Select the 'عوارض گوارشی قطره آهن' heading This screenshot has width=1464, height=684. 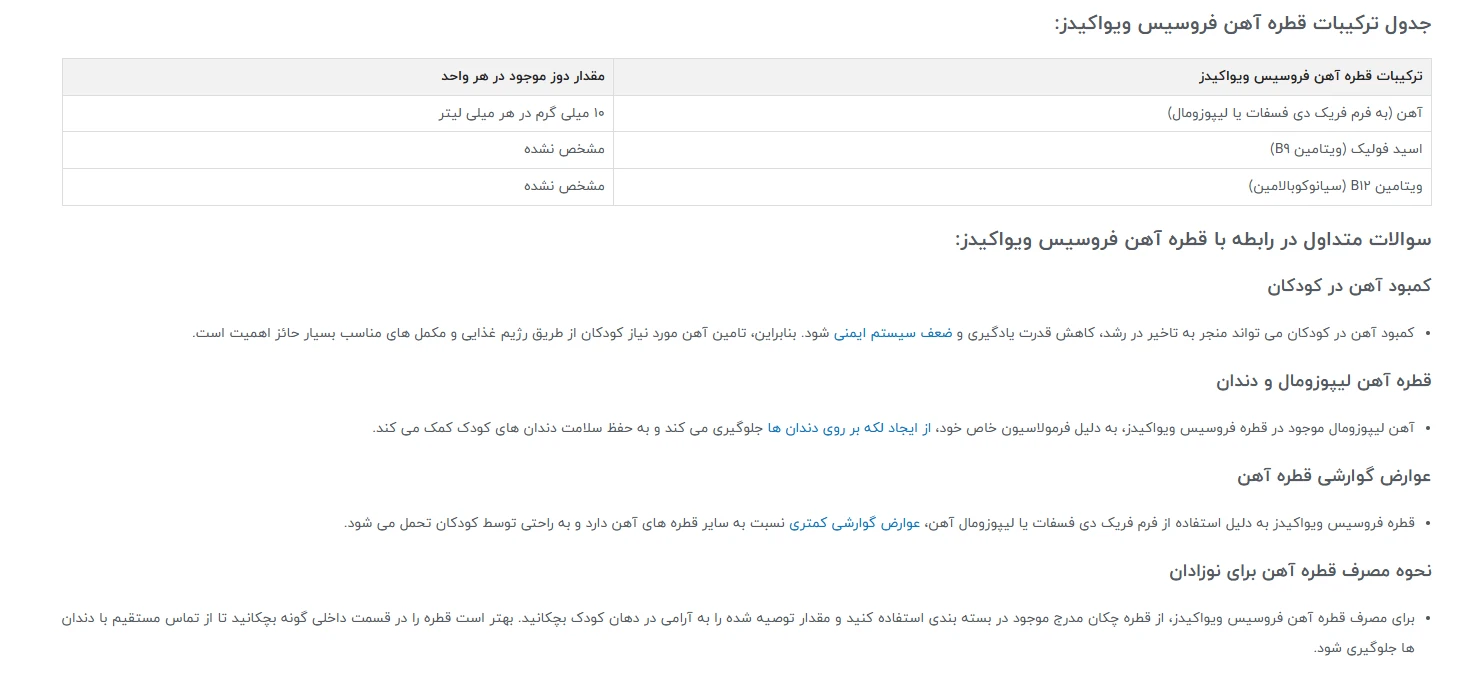[x=1334, y=476]
